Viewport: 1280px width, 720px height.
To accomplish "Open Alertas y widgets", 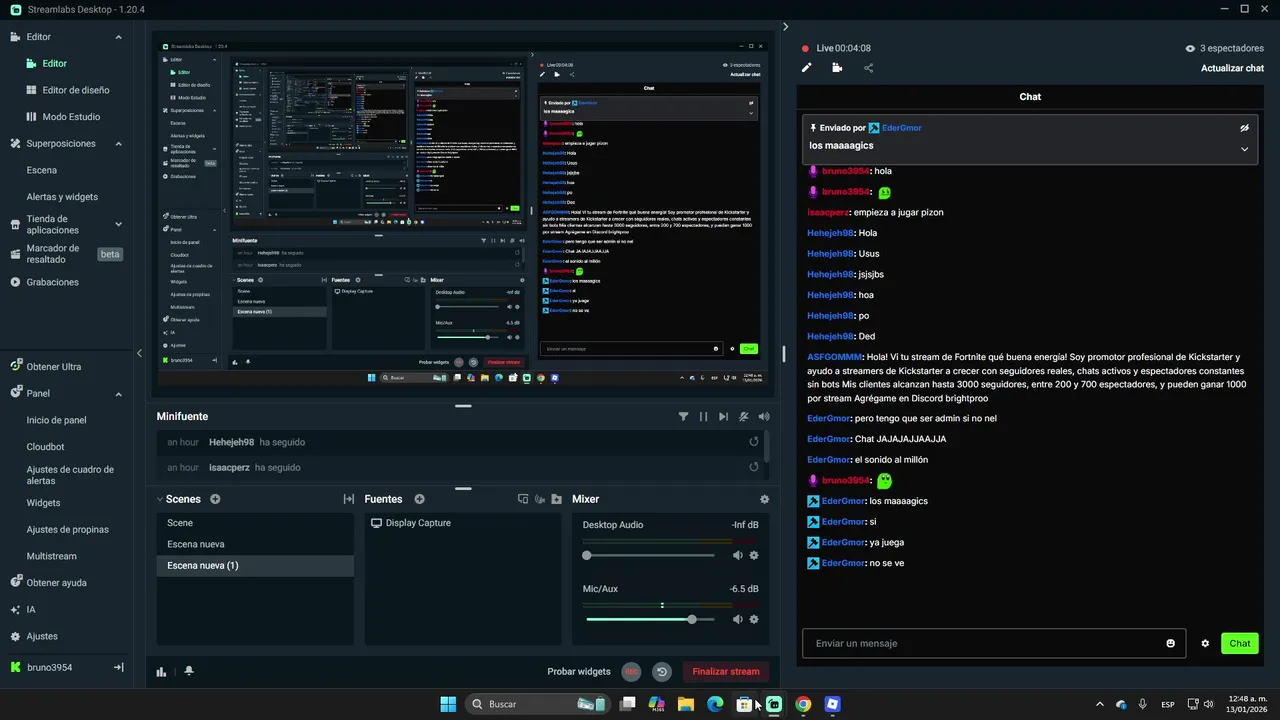I will pyautogui.click(x=62, y=197).
